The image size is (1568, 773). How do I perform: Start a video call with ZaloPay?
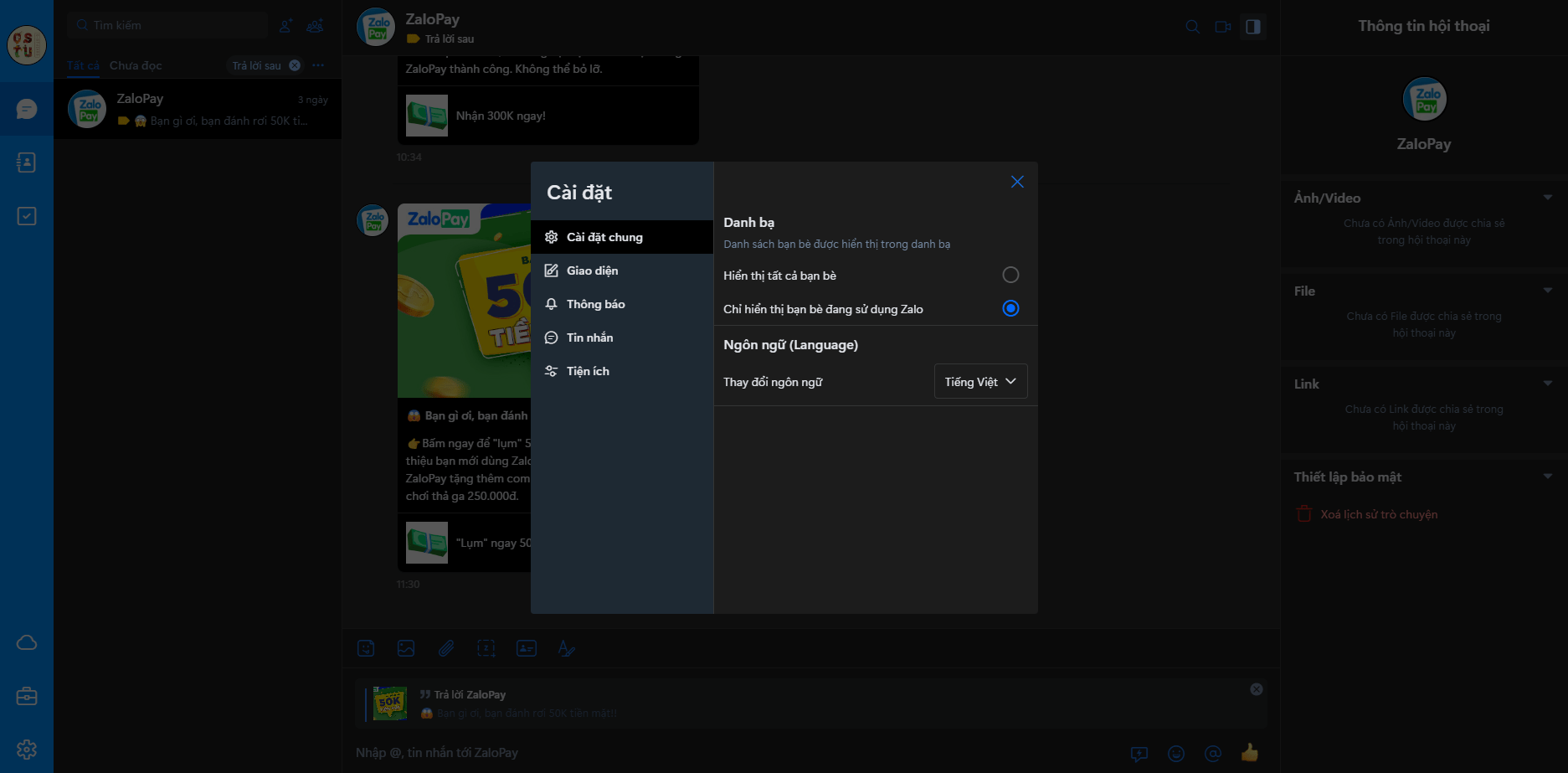1222,27
